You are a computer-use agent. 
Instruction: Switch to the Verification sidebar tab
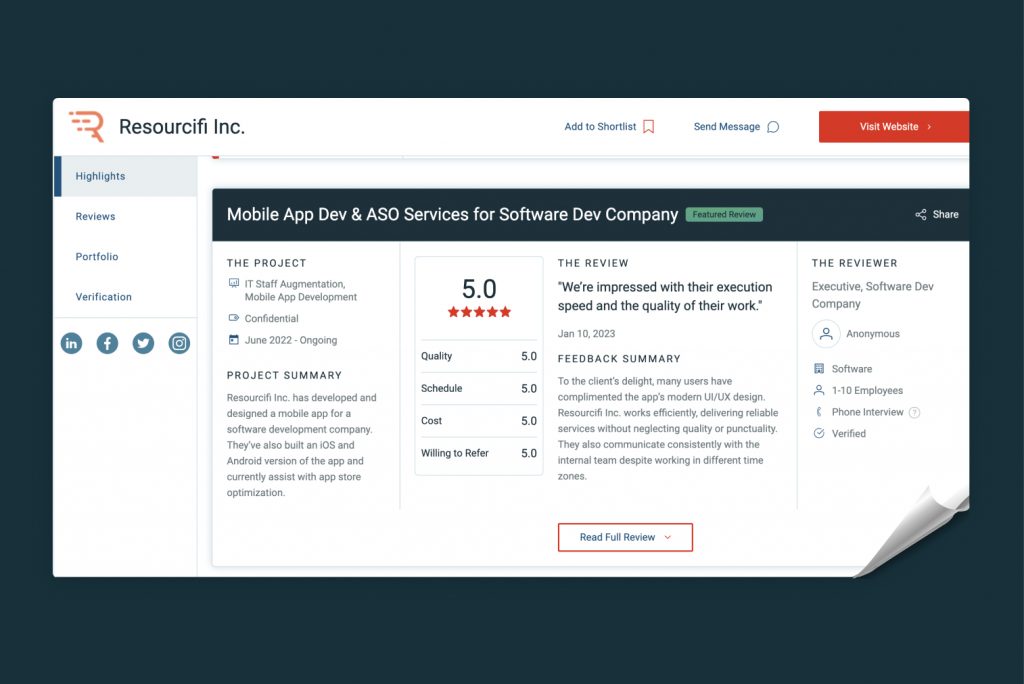[x=103, y=297]
